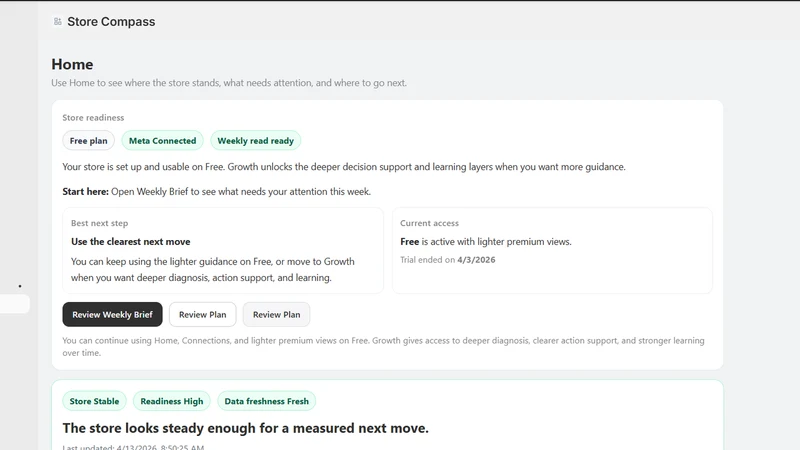
Task: Click the highlighted item in left sidebar
Action: click(15, 304)
